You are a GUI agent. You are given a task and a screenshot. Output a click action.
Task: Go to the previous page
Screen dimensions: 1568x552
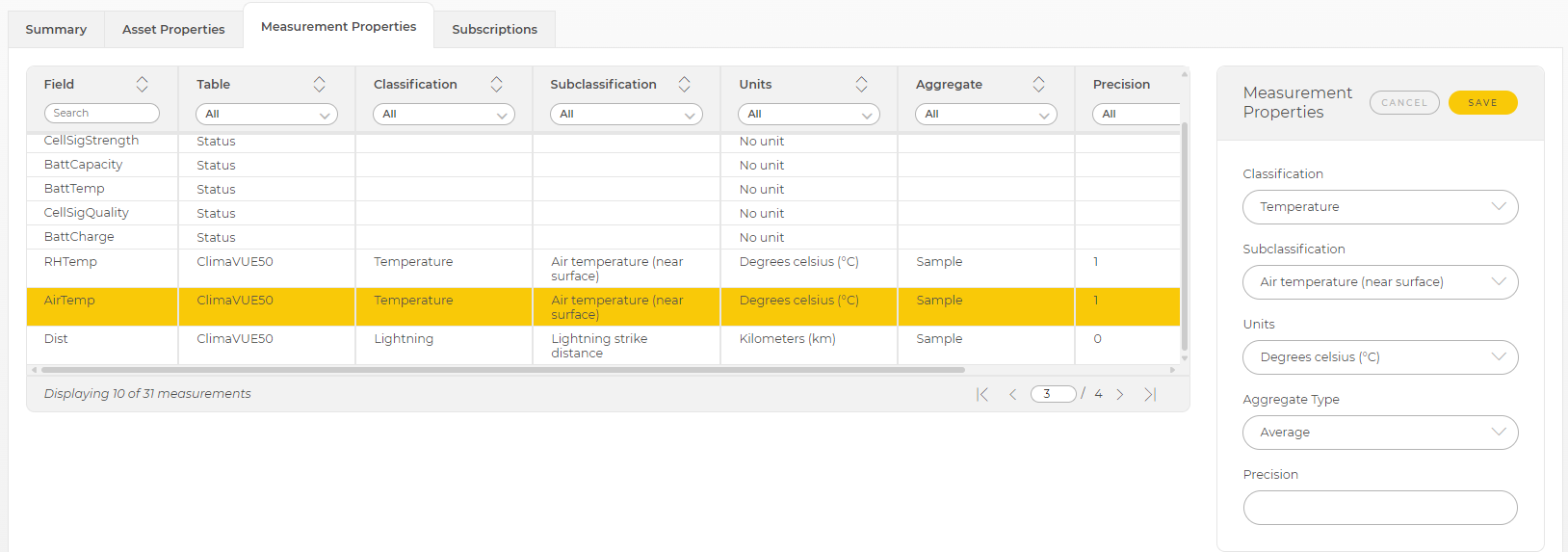point(1012,394)
